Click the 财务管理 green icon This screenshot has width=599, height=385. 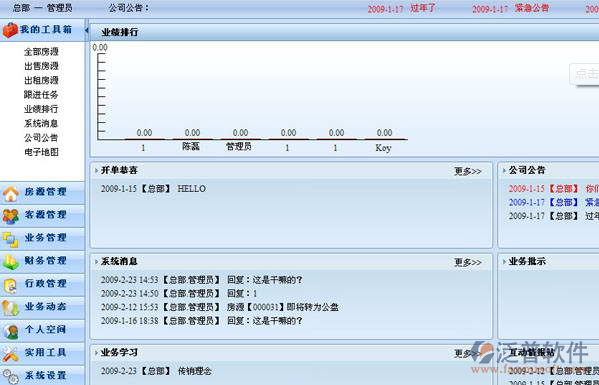(x=11, y=262)
